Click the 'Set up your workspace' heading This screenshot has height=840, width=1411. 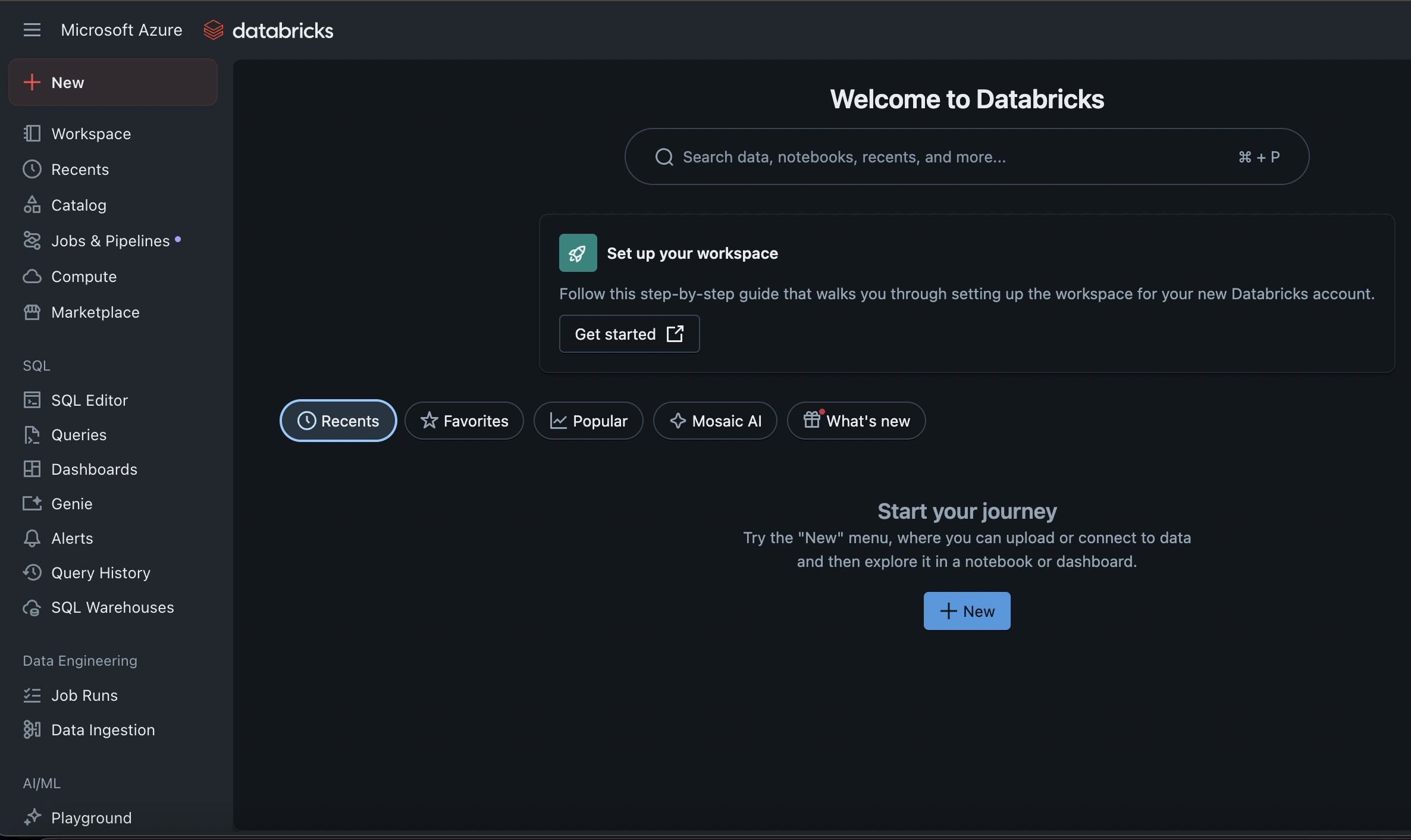click(x=692, y=253)
